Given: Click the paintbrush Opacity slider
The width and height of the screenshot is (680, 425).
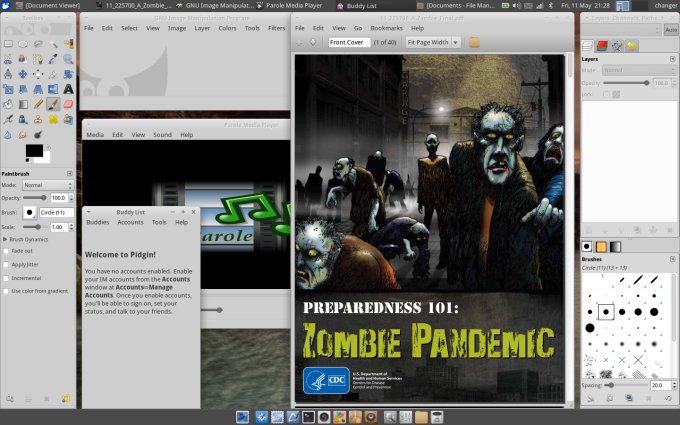Looking at the screenshot, I should [36, 198].
